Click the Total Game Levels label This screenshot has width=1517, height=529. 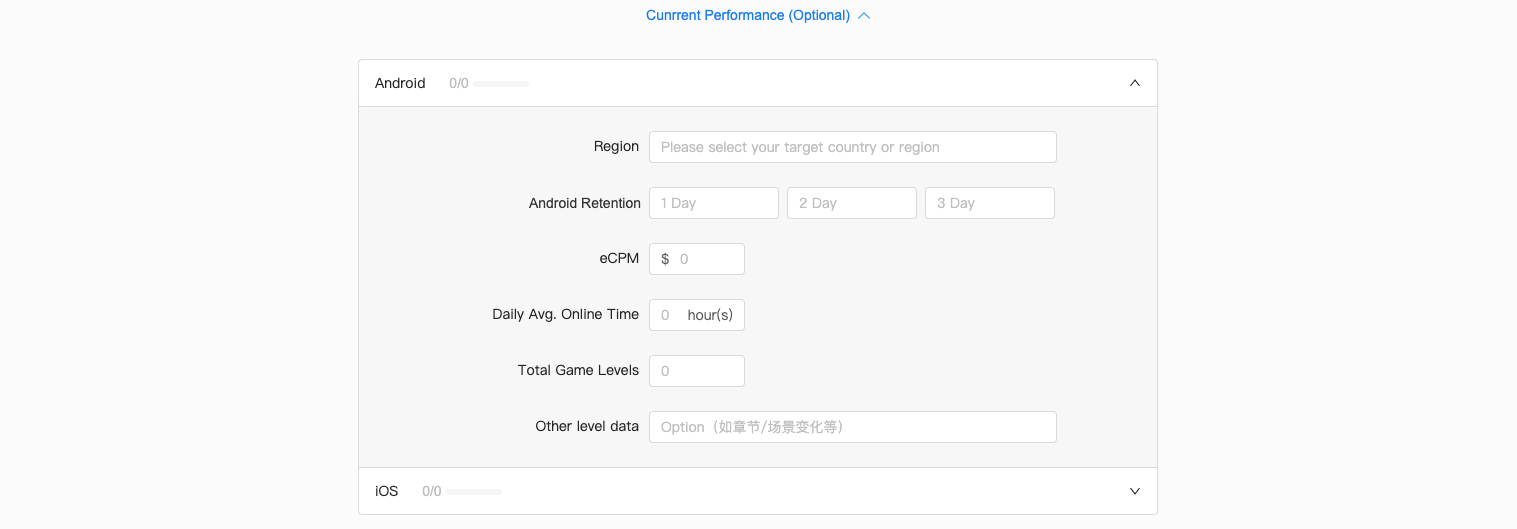578,370
